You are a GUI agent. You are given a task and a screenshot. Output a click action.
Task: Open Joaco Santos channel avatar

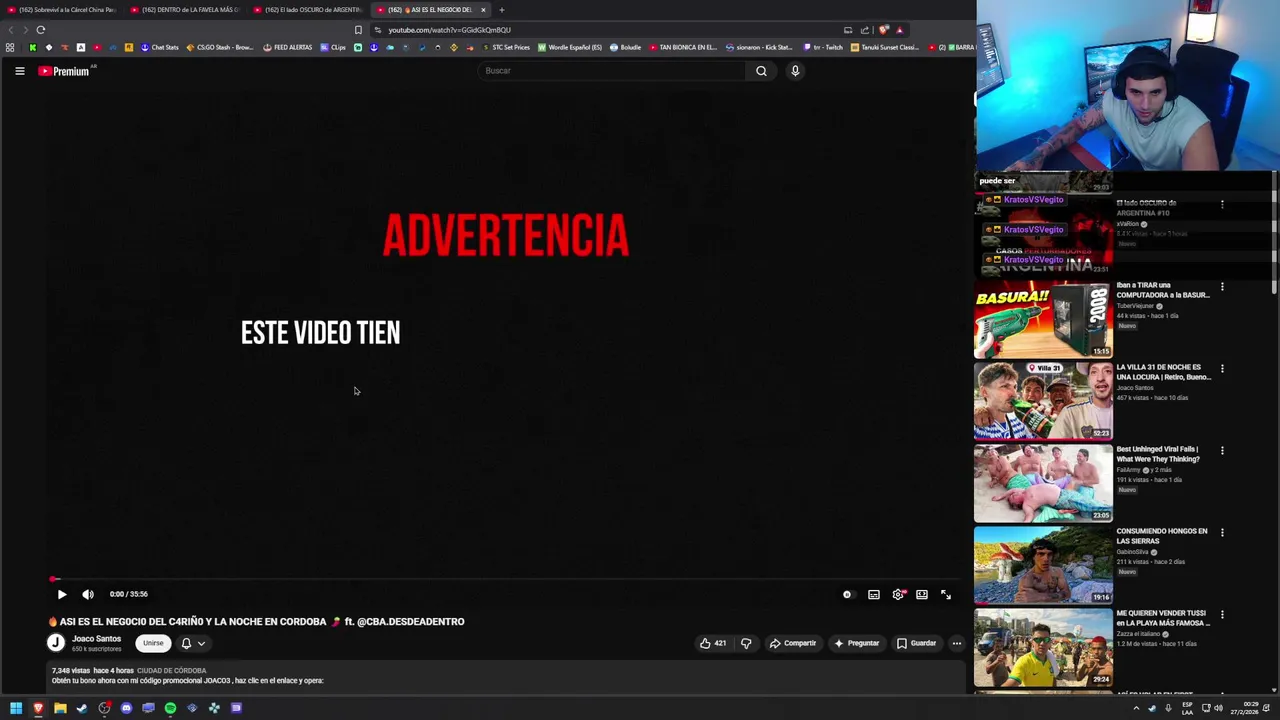56,643
